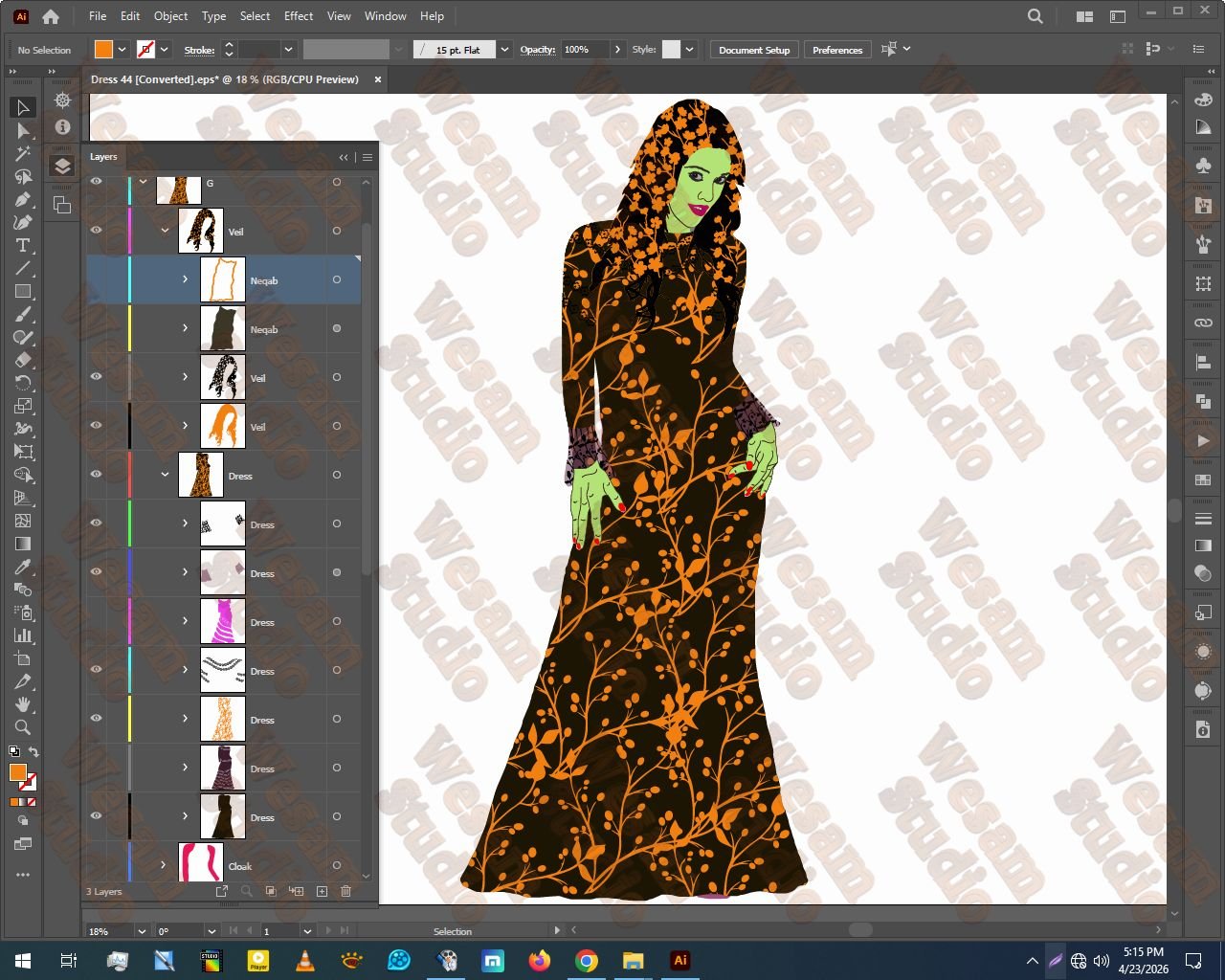Select the Artboard tool
This screenshot has height=980, width=1225.
23,658
